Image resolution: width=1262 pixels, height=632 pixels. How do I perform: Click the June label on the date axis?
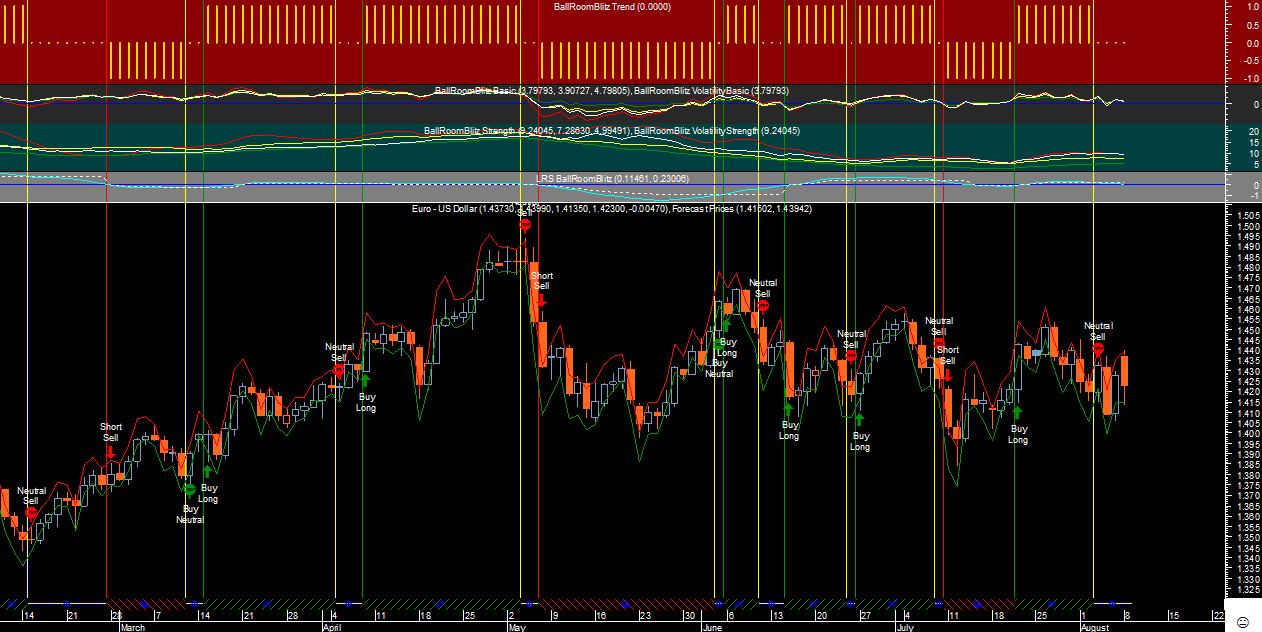coord(713,627)
